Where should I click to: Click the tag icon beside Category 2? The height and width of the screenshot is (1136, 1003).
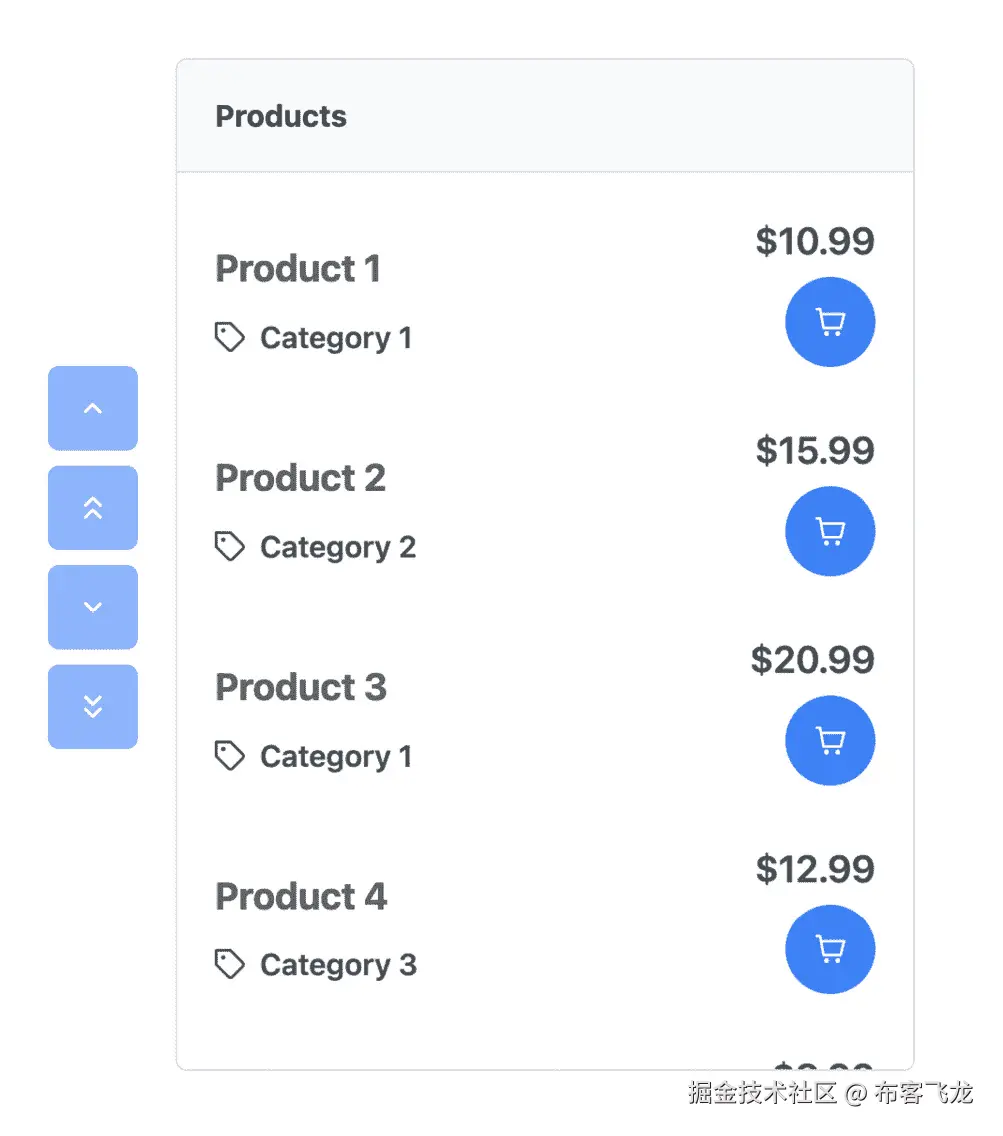(230, 547)
